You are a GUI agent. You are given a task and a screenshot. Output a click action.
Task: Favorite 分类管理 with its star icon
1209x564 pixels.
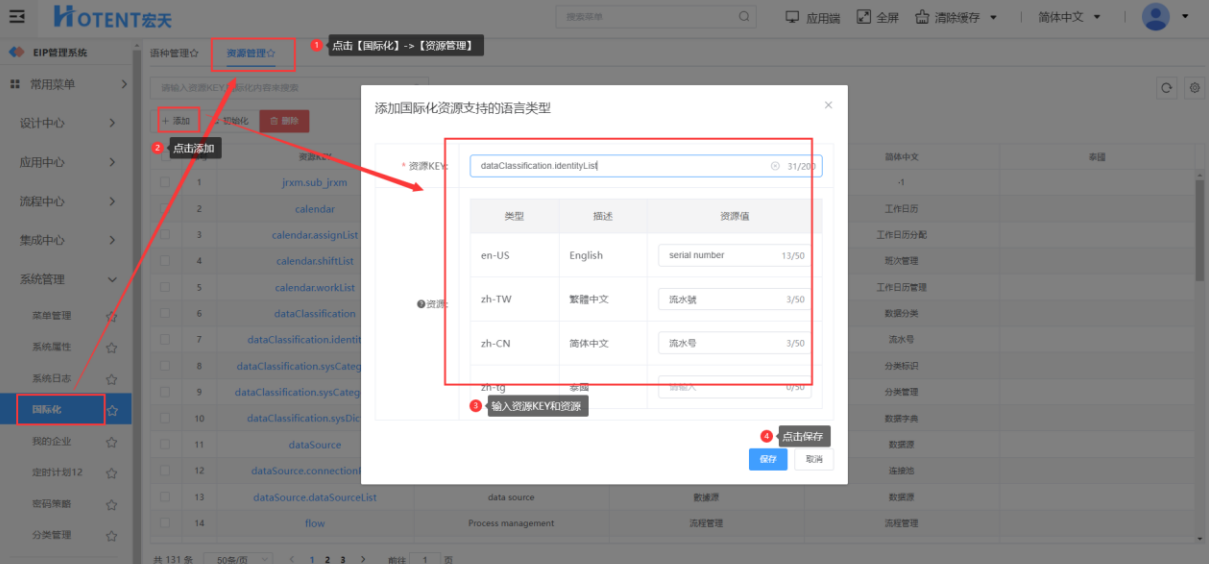(112, 535)
